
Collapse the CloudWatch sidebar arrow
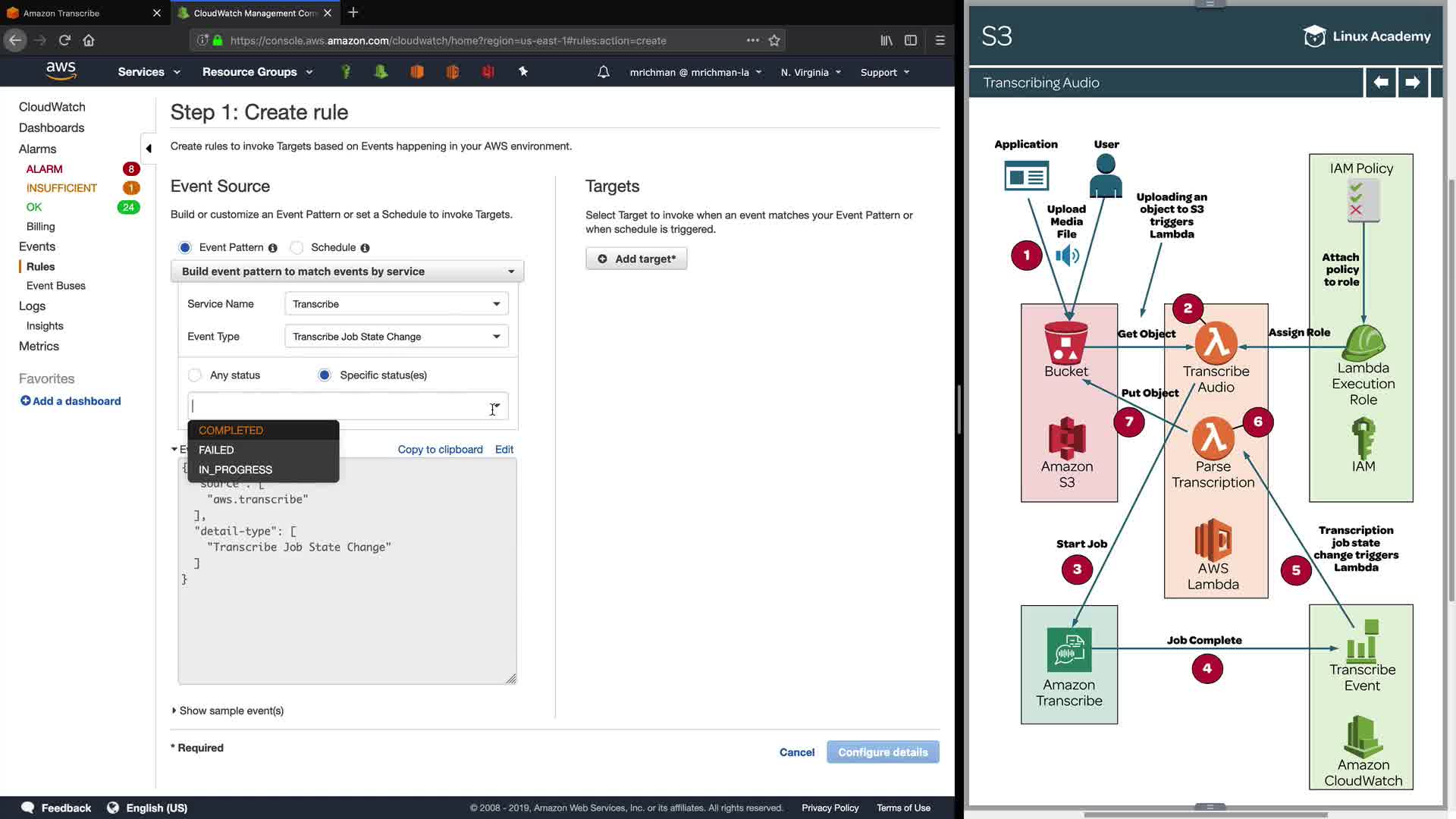click(x=149, y=149)
